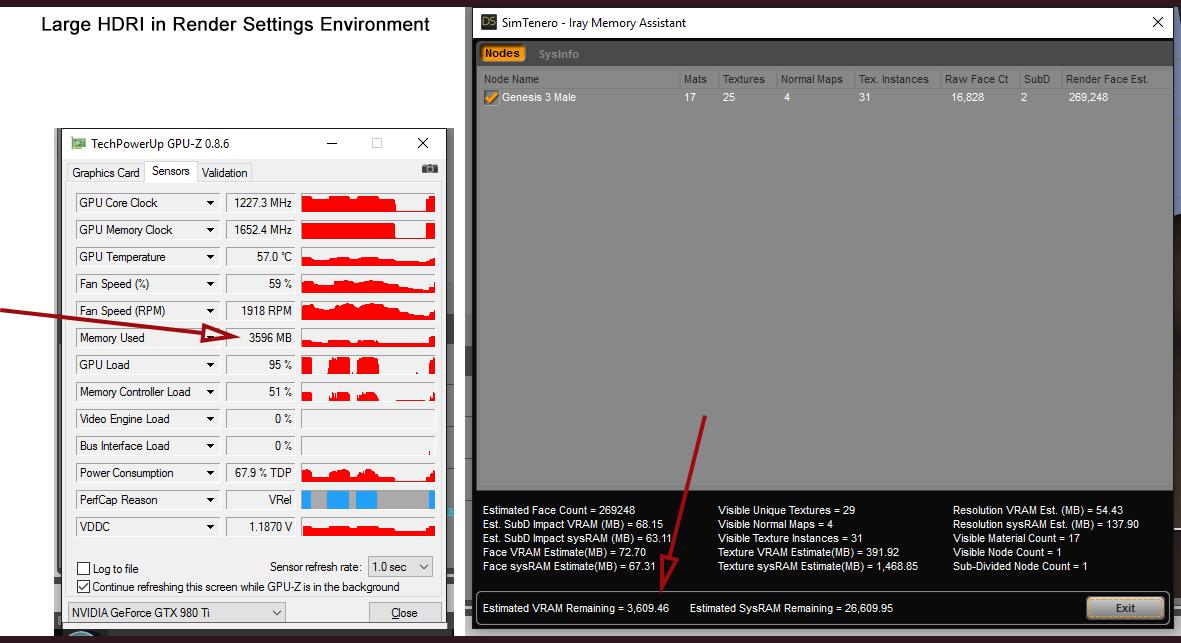Viewport: 1181px width, 643px height.
Task: Select the Nodes tab in SimTenero
Action: [x=502, y=53]
